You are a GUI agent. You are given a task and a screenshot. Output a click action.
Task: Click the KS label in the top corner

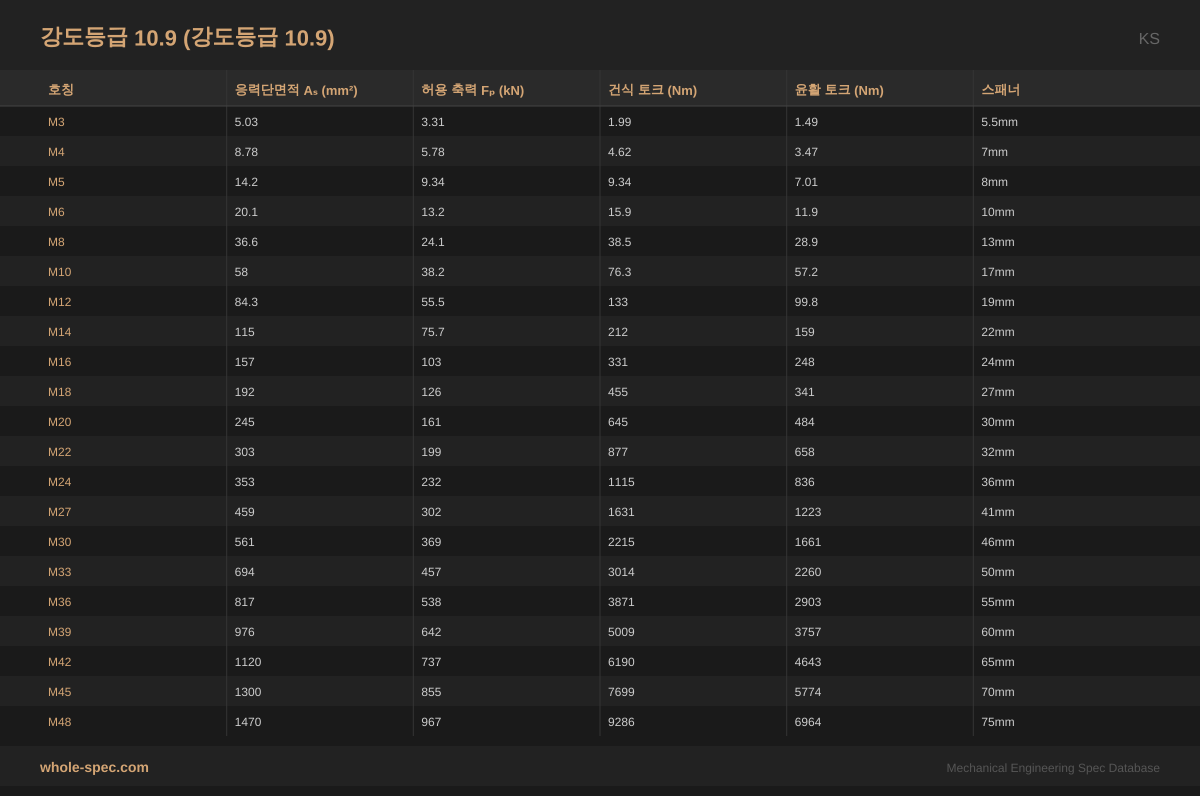click(x=1148, y=39)
